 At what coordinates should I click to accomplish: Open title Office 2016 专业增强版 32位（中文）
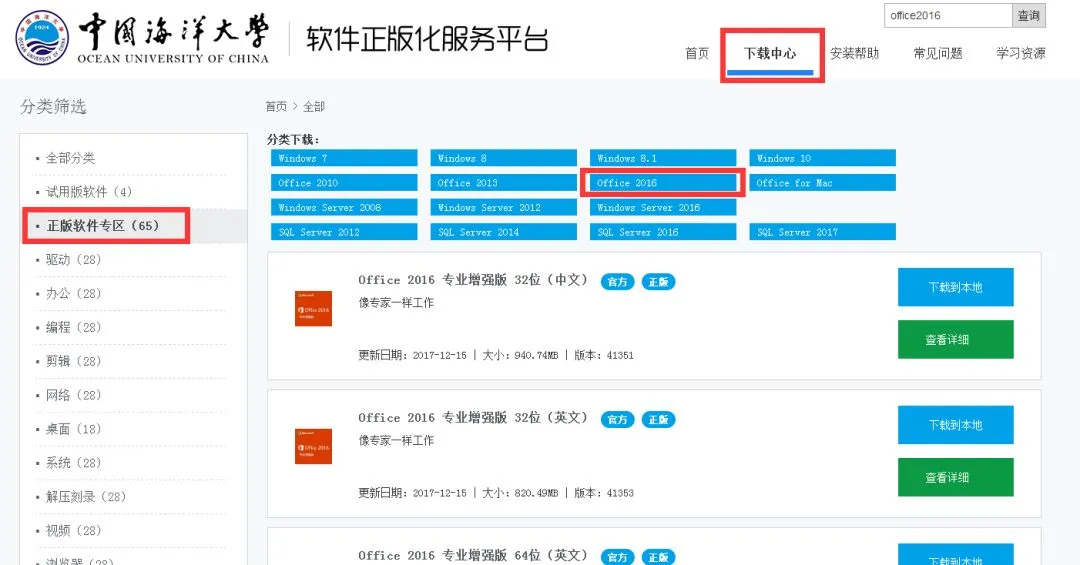[x=474, y=280]
